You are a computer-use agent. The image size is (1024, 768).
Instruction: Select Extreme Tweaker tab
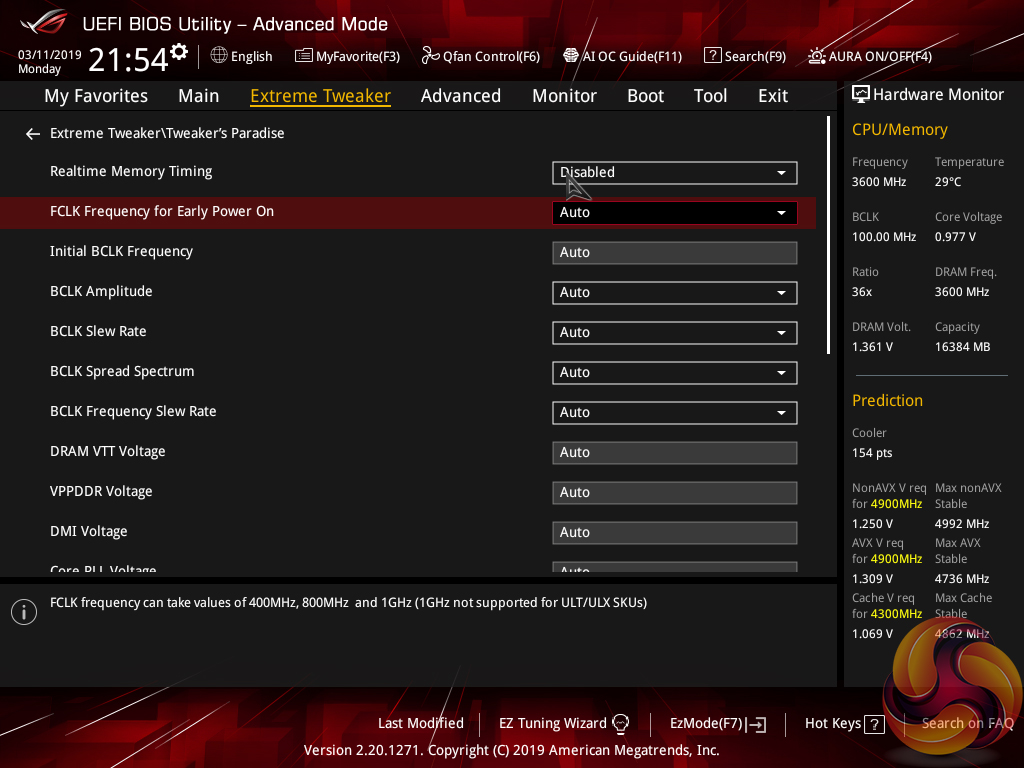click(x=321, y=96)
